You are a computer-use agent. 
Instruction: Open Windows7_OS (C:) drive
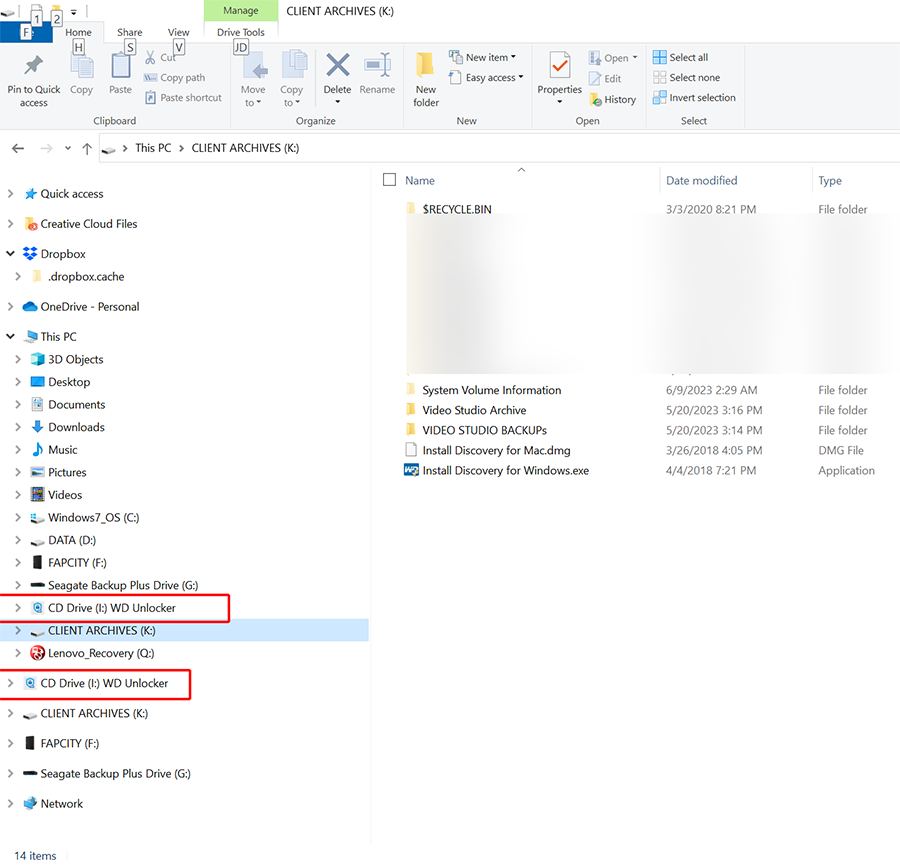tap(94, 518)
